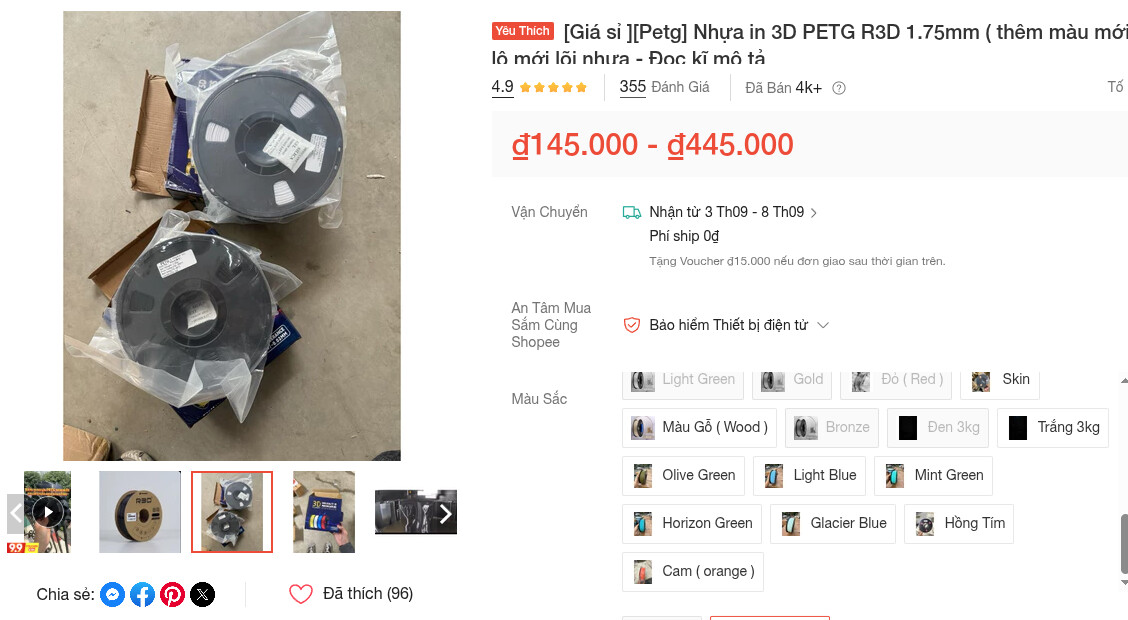Choose the Glacier Blue variant

click(833, 524)
